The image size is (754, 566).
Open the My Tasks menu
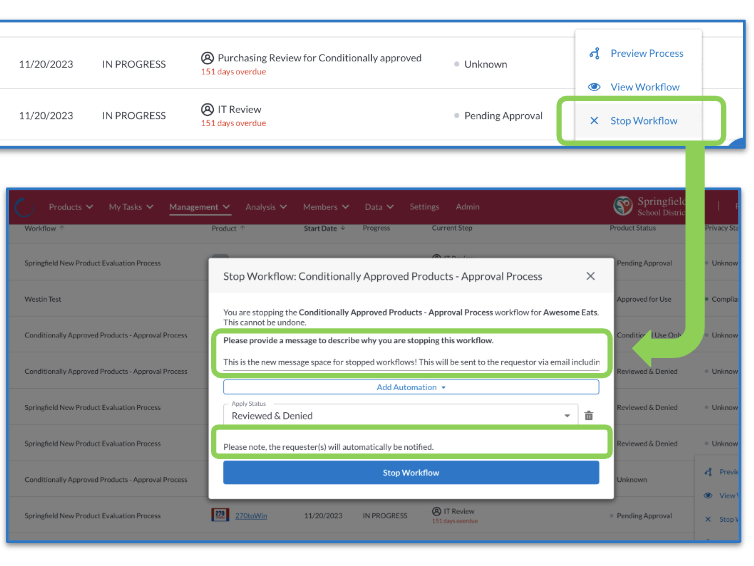131,207
